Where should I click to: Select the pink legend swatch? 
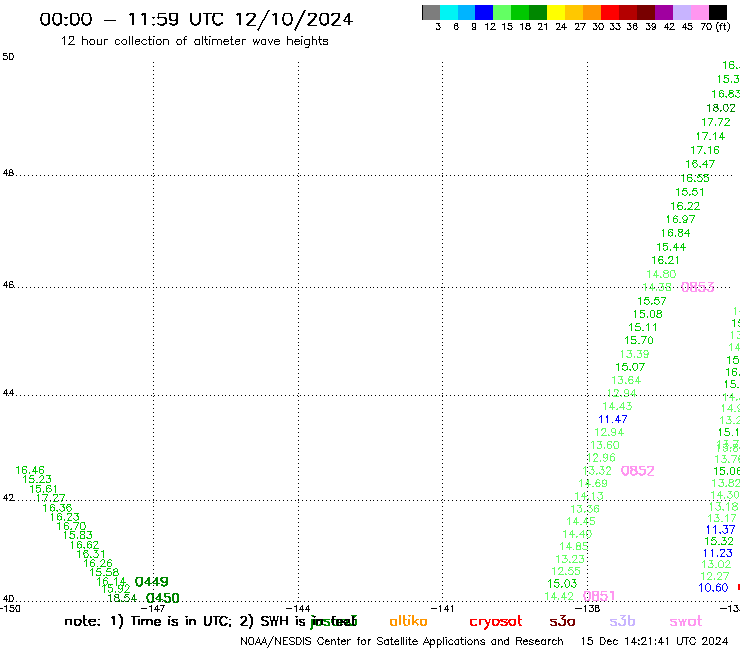[x=700, y=12]
